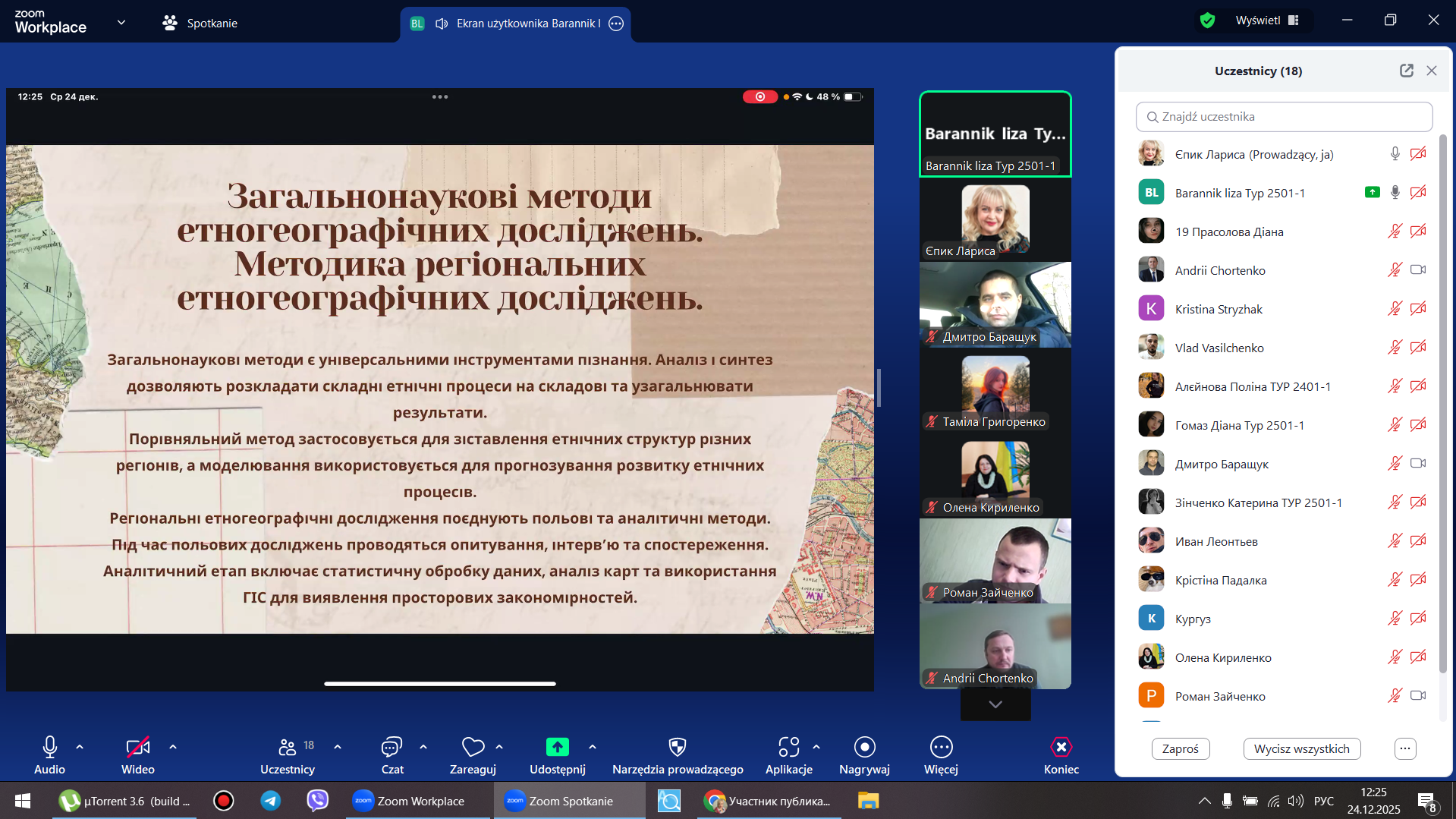
Task: Expand audio options arrow next to Audio
Action: coord(80,747)
